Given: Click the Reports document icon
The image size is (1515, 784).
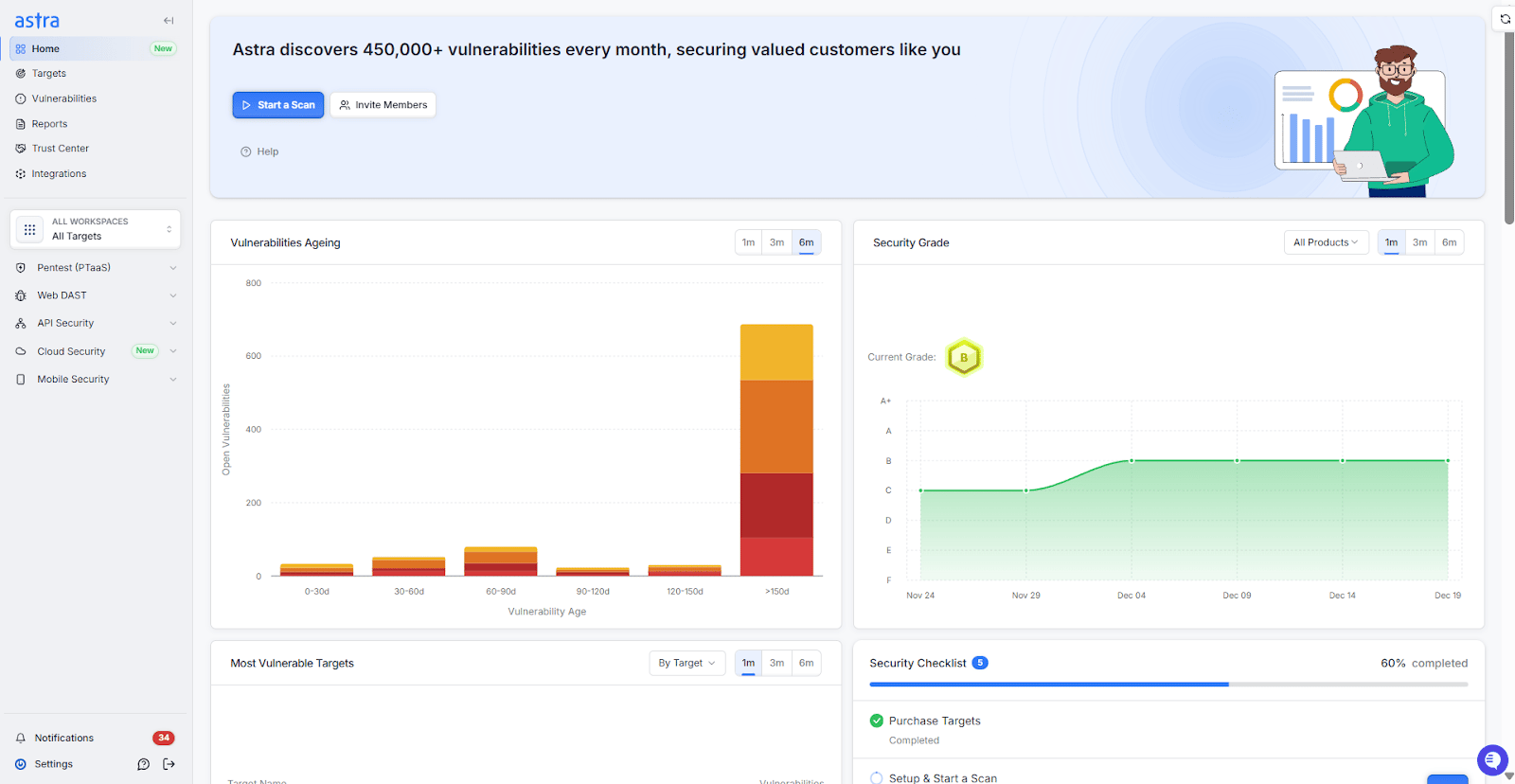Looking at the screenshot, I should [21, 124].
